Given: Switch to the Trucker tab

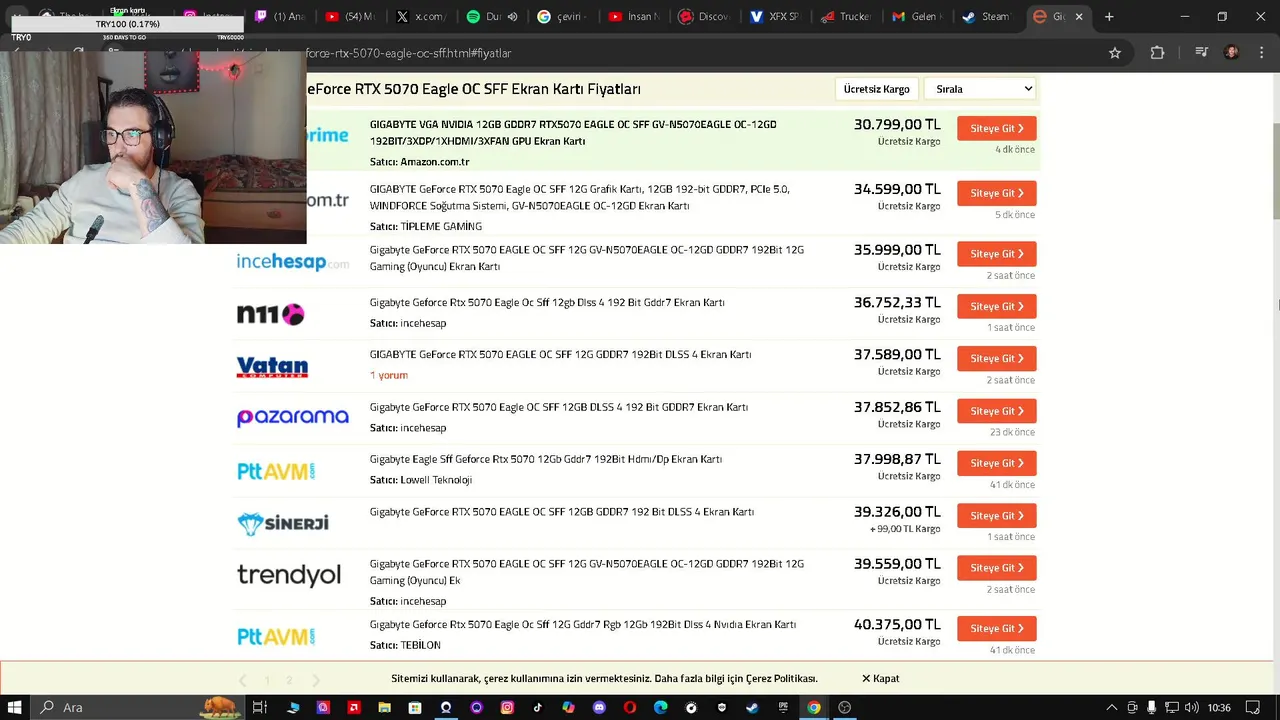Looking at the screenshot, I should point(845,16).
